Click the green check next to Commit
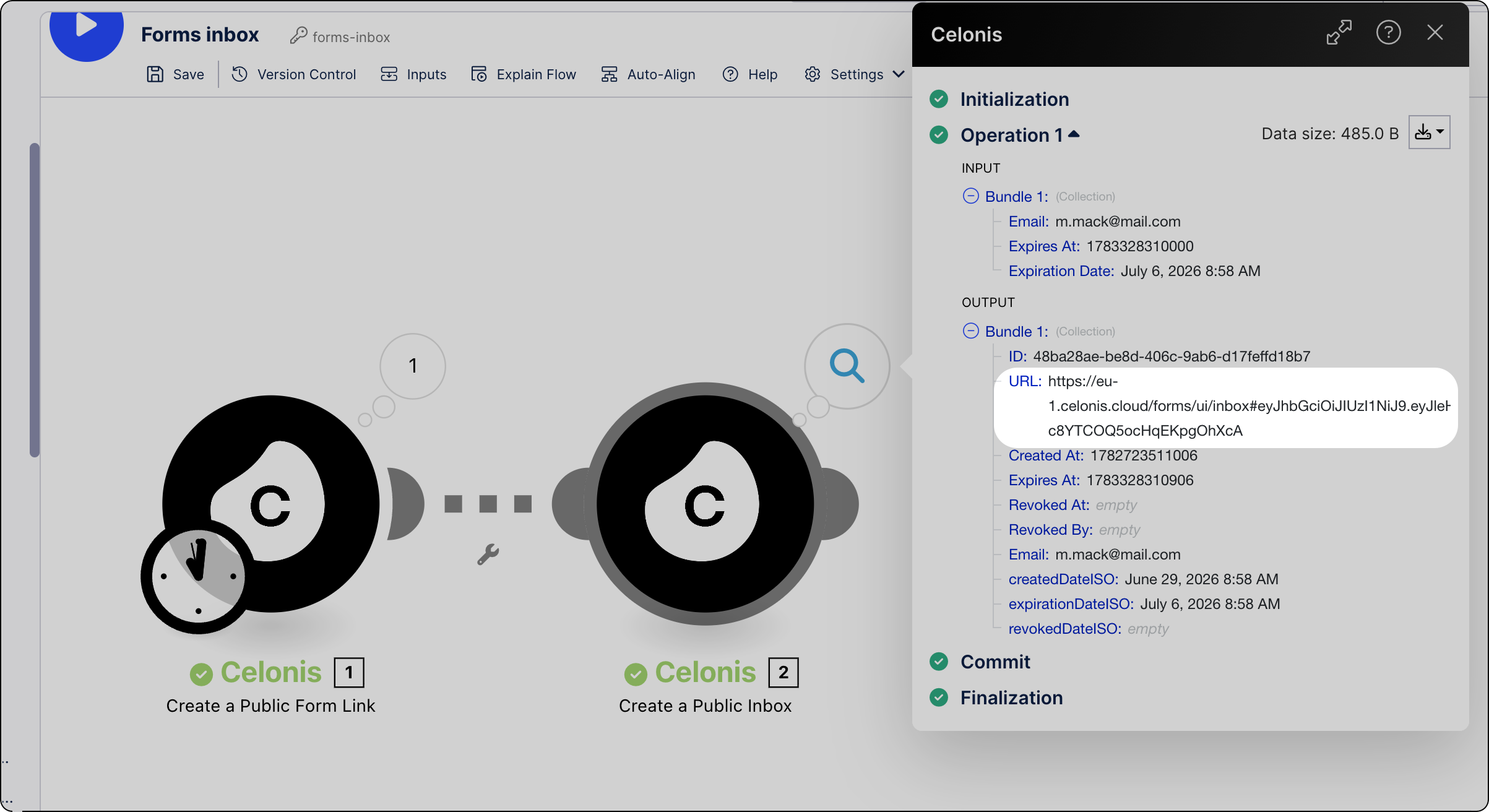 click(939, 662)
